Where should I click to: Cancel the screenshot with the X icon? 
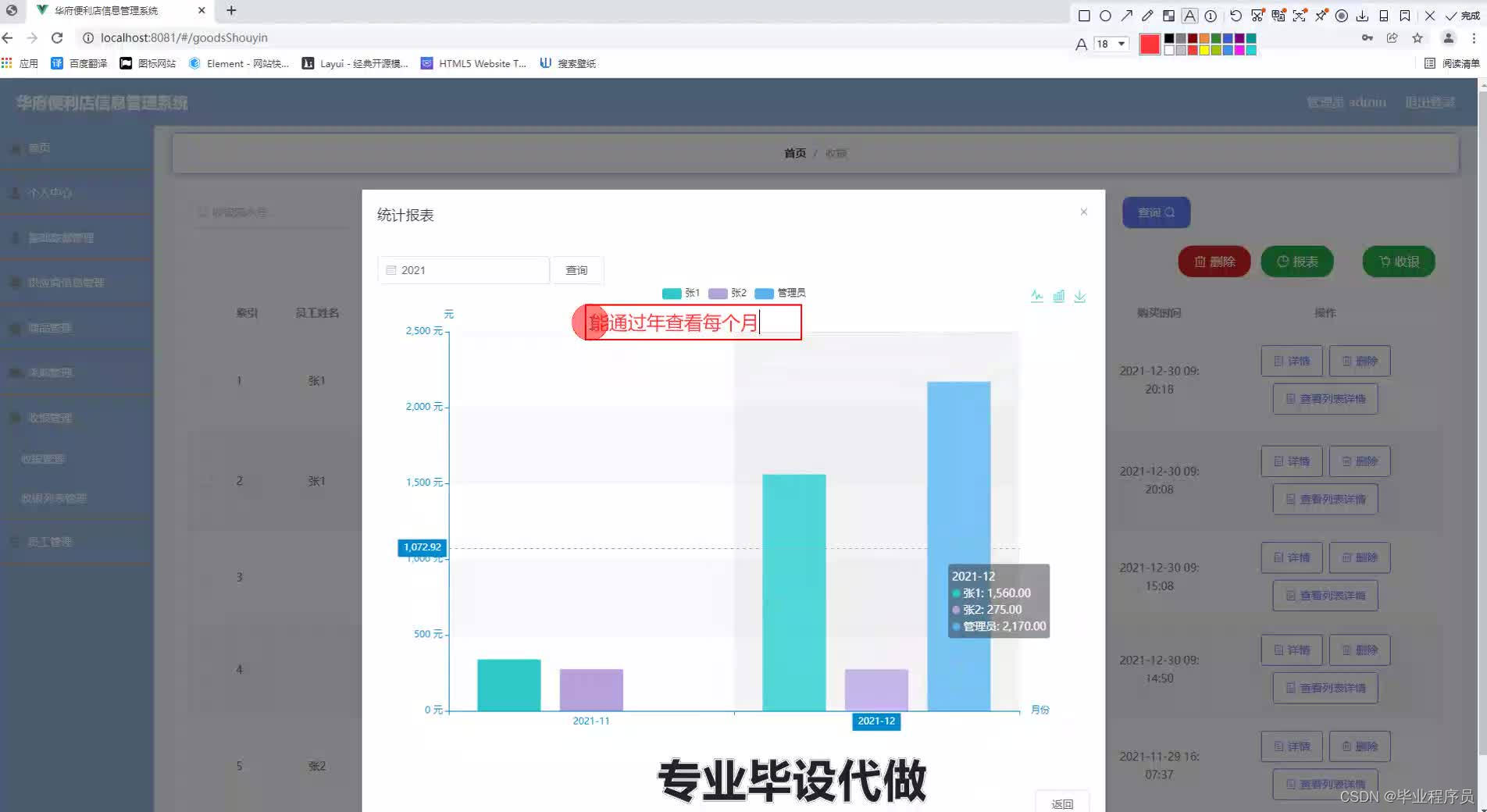[x=1430, y=16]
